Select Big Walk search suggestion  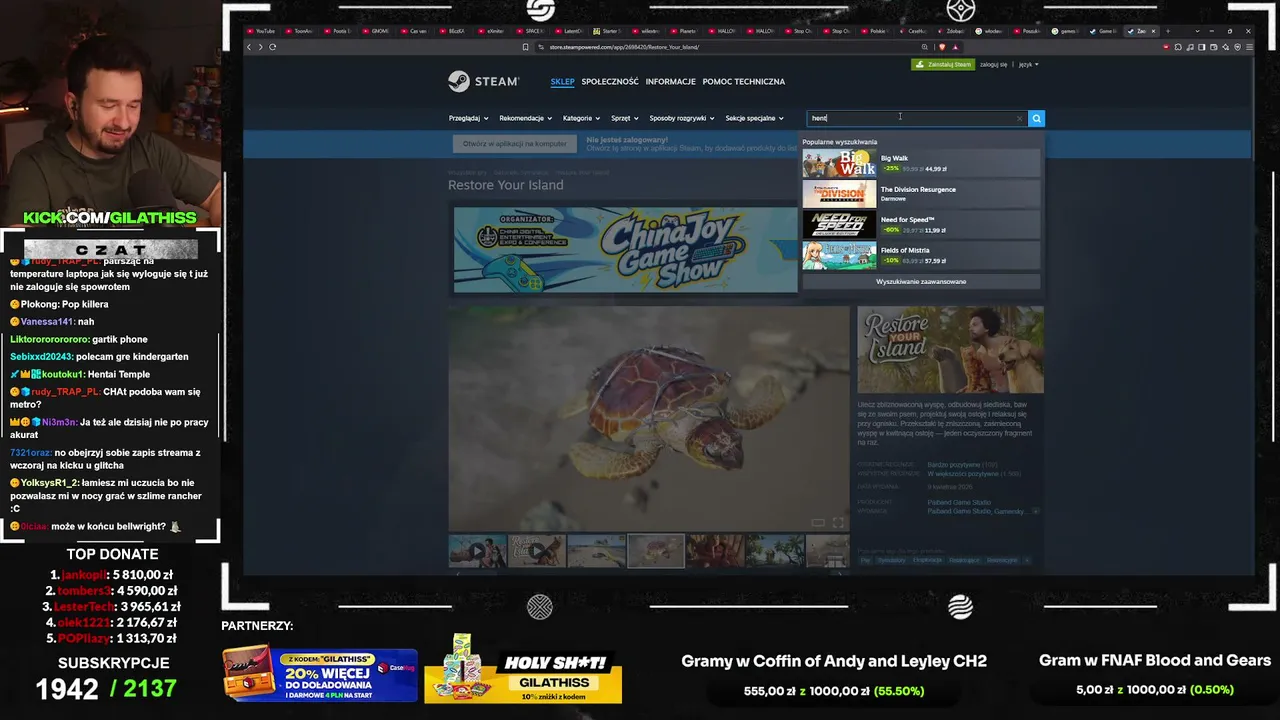921,163
